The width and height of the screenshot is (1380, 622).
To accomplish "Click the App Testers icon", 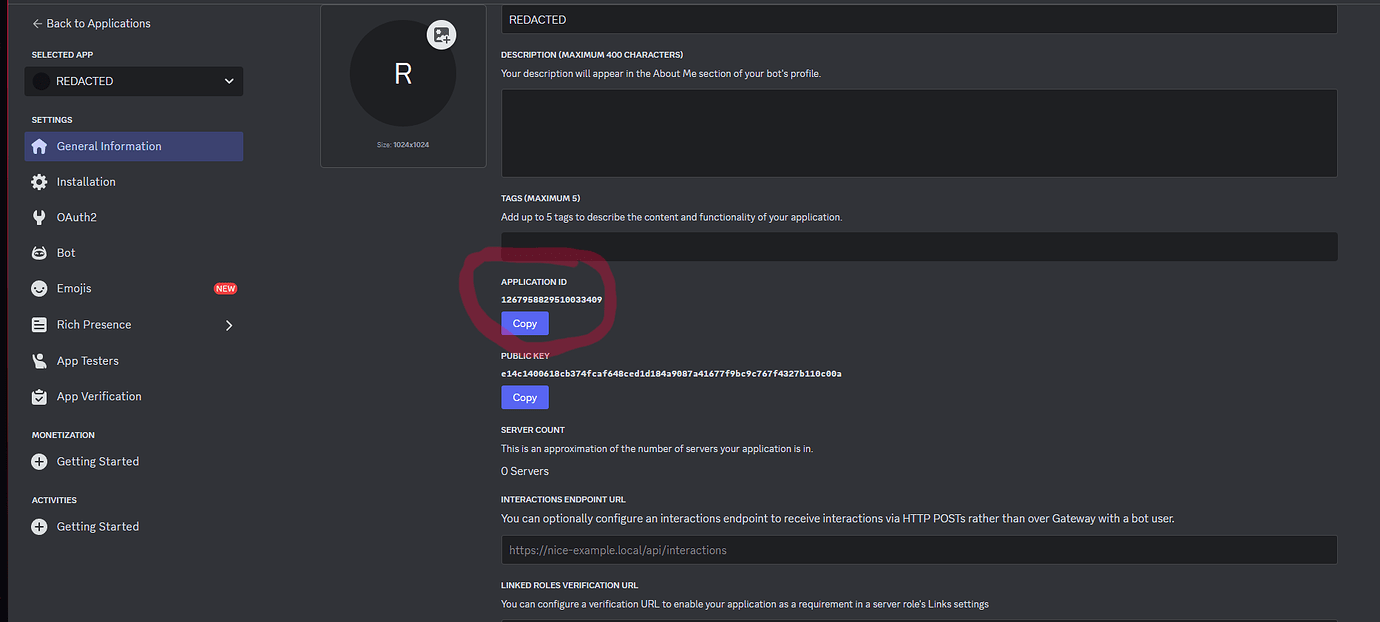I will [38, 360].
